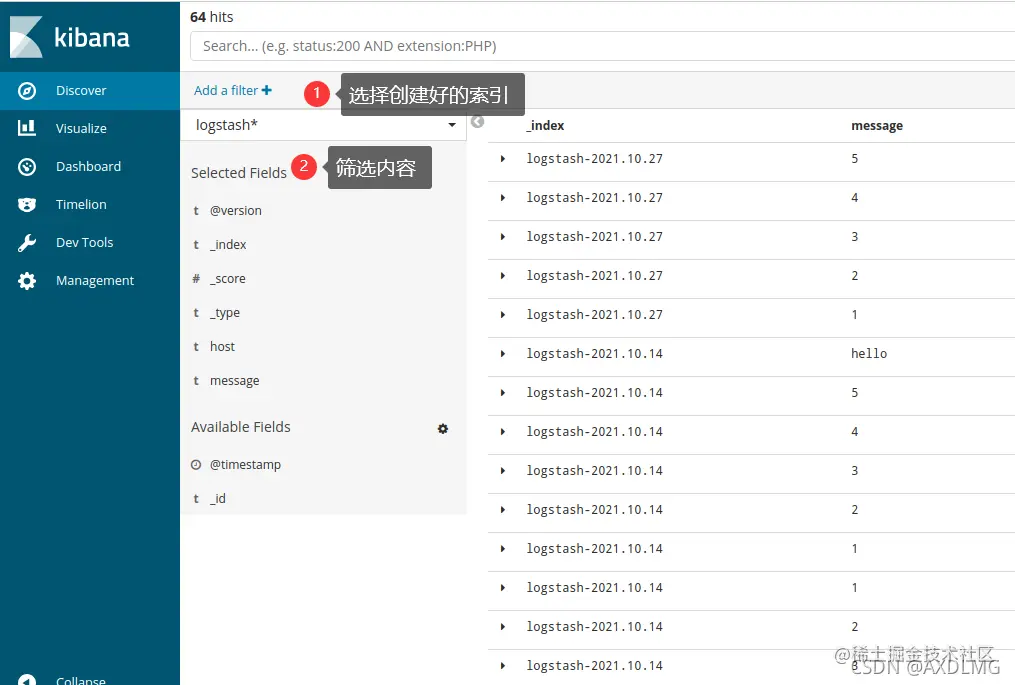This screenshot has width=1015, height=685.
Task: Open the Dev Tools wrench icon
Action: [x=27, y=243]
